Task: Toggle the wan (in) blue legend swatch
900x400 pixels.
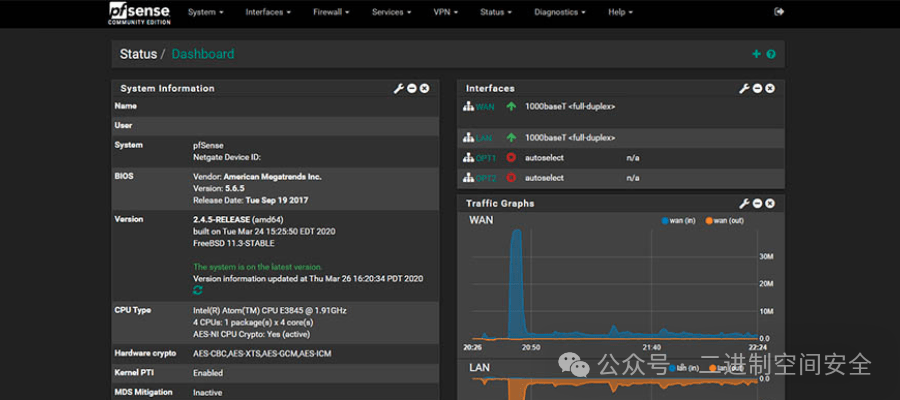Action: pyautogui.click(x=664, y=220)
